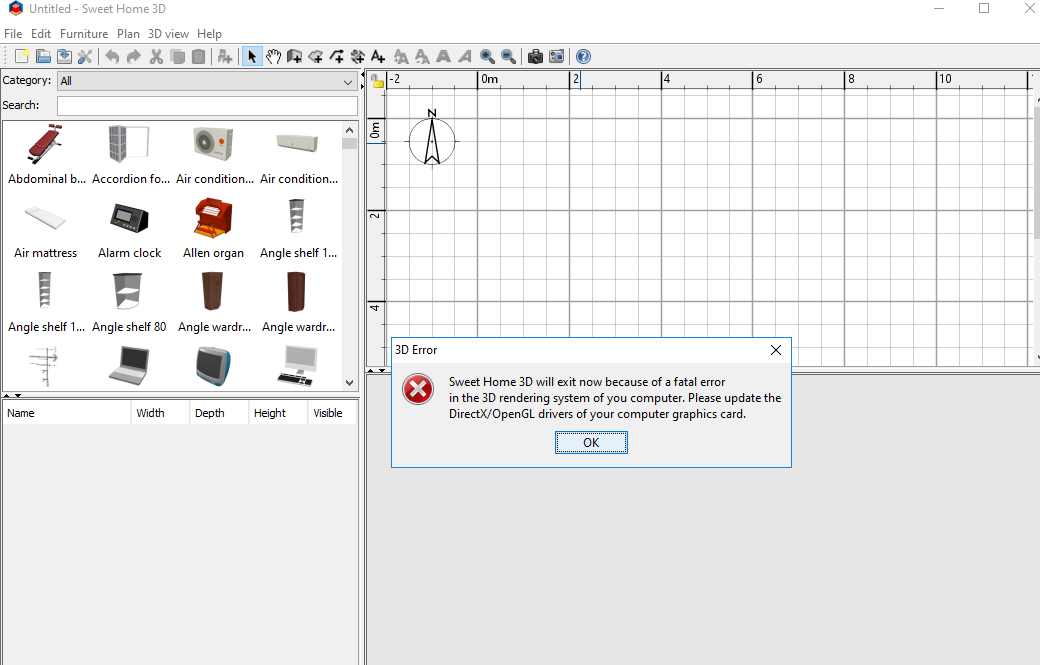Sort furniture list by Depth column

[220, 413]
